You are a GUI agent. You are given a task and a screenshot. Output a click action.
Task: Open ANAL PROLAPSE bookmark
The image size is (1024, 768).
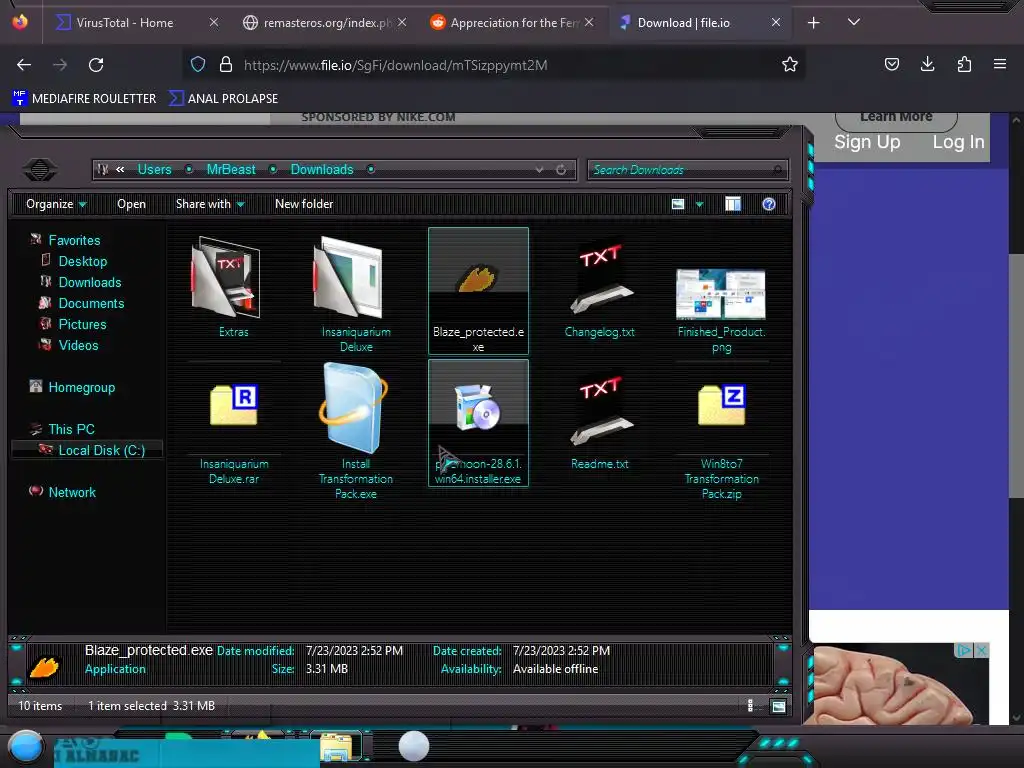[223, 99]
